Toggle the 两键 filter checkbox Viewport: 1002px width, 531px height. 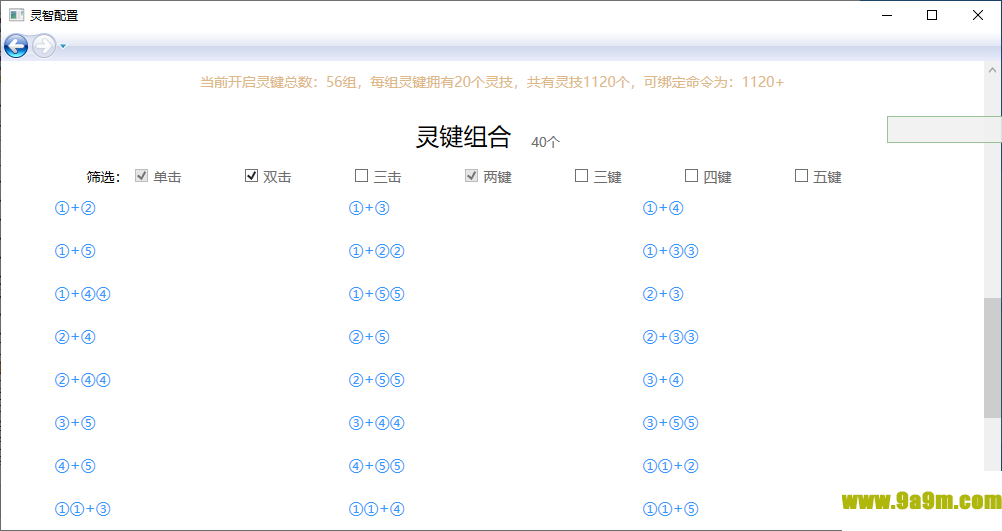click(x=471, y=176)
